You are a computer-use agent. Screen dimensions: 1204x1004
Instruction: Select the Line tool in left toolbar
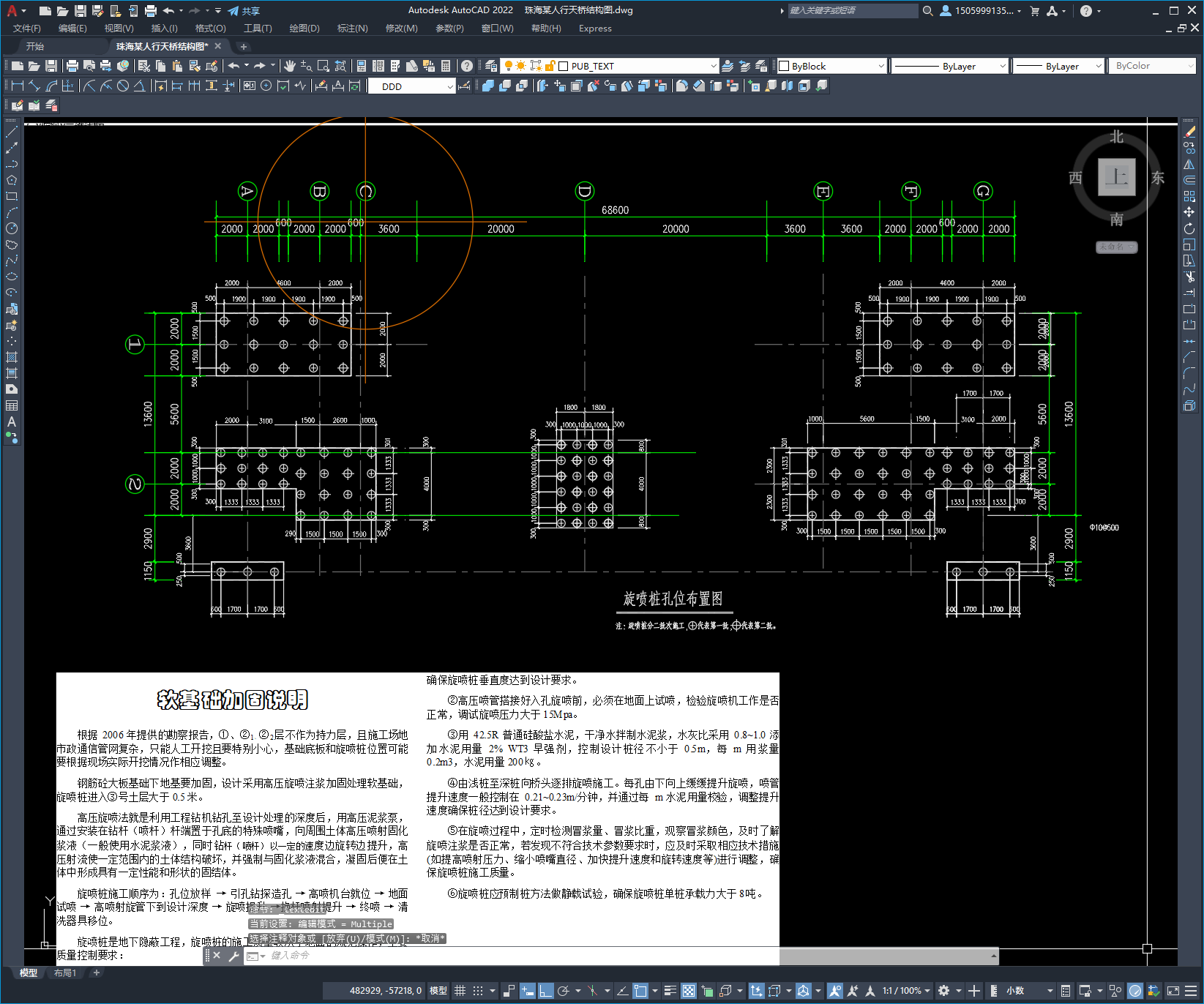pos(12,132)
